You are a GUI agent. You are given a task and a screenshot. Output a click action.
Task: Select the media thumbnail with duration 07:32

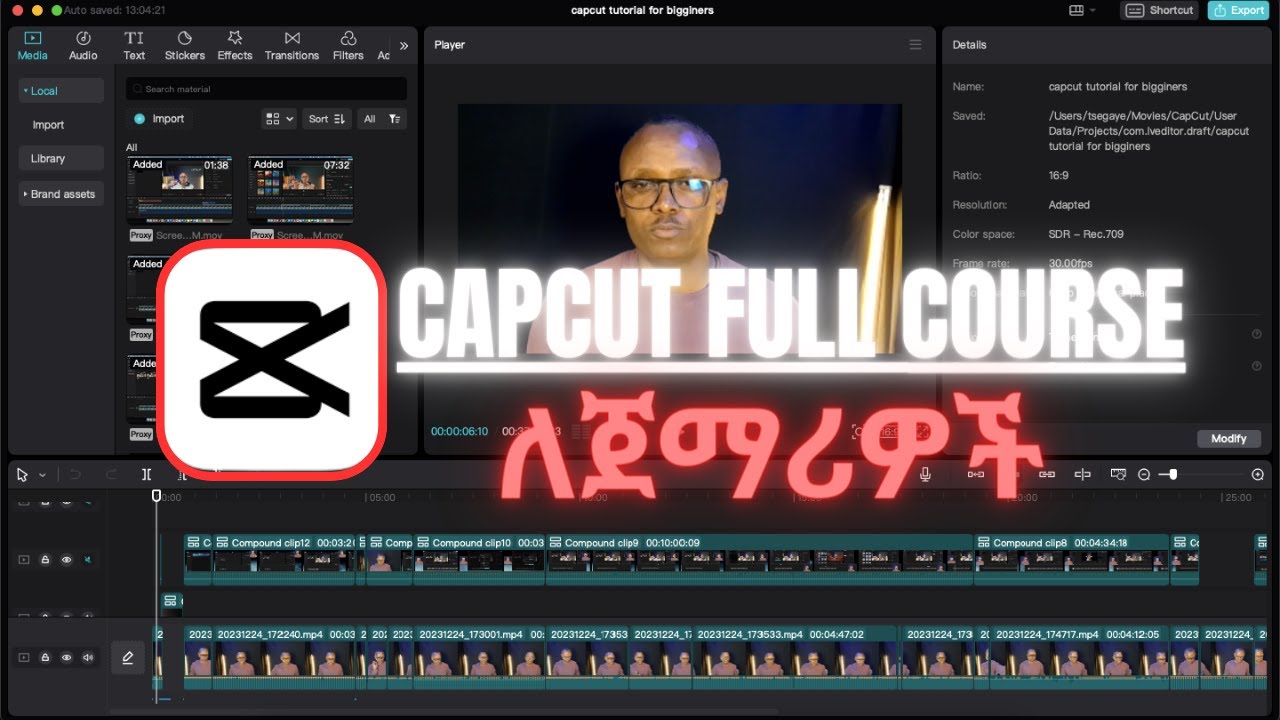pos(300,188)
